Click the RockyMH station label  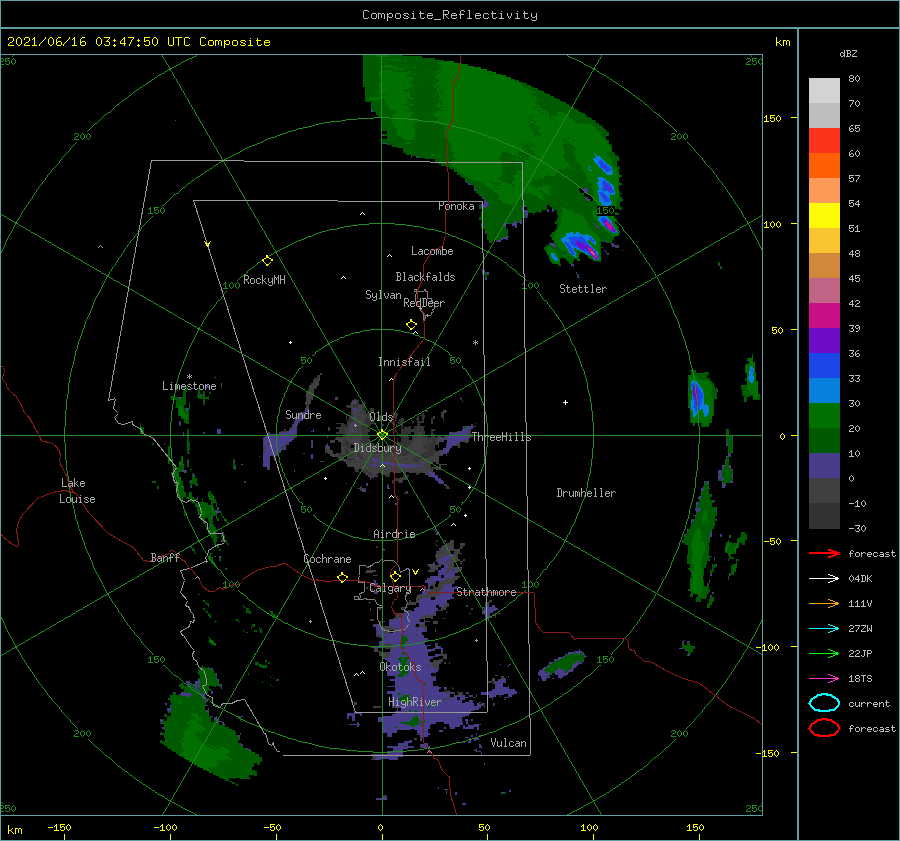pos(264,280)
